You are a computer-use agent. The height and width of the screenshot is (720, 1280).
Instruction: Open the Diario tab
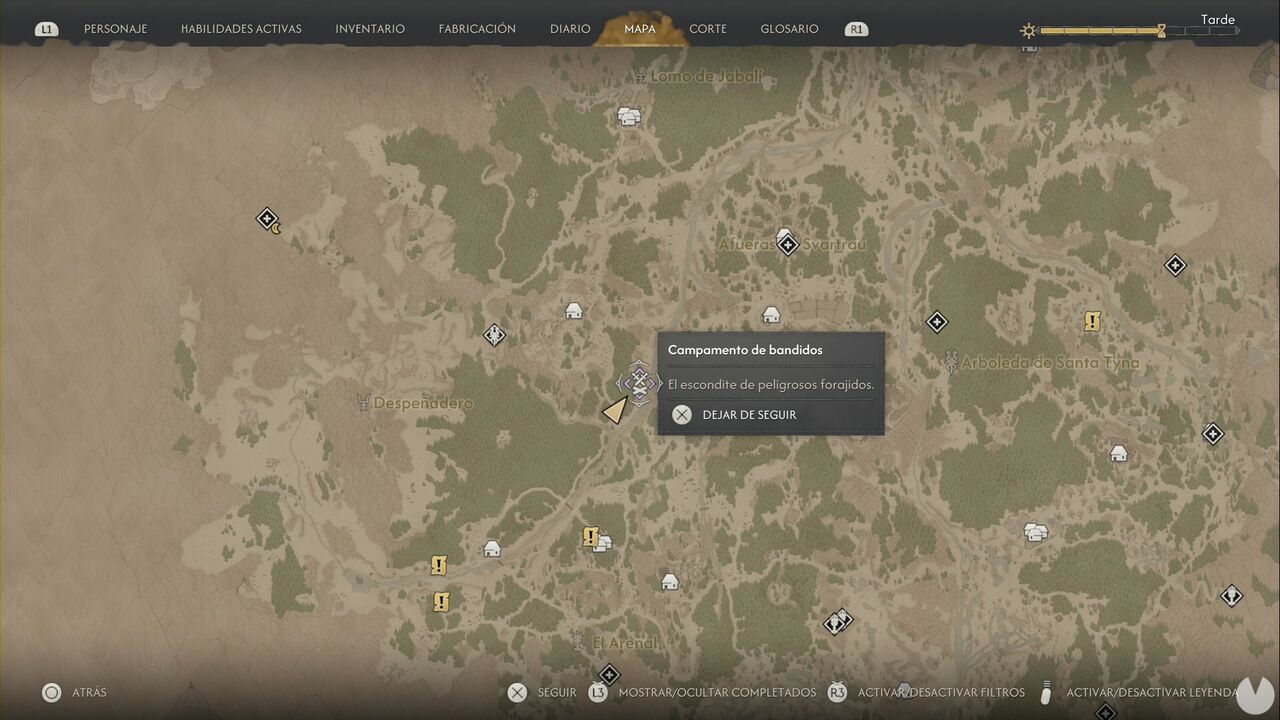[x=570, y=29]
